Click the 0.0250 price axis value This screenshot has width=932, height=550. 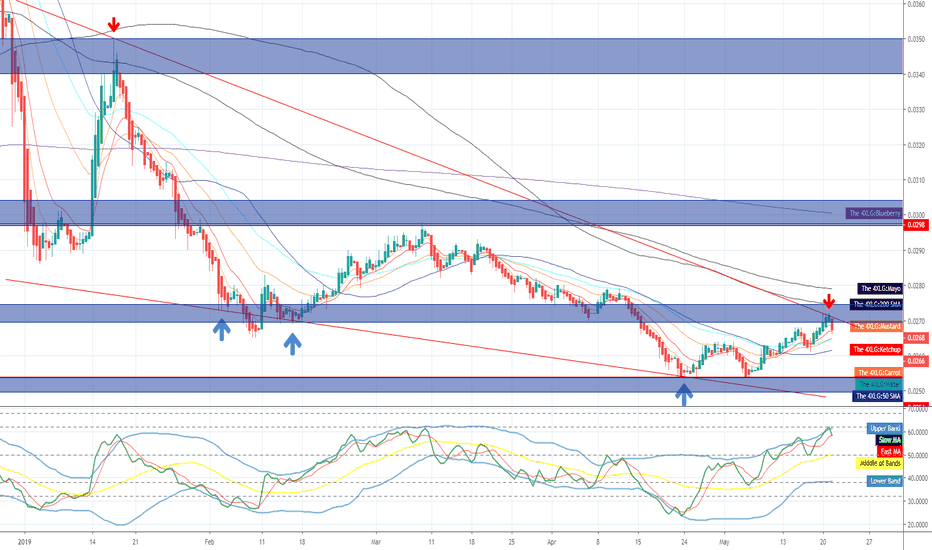coord(916,391)
